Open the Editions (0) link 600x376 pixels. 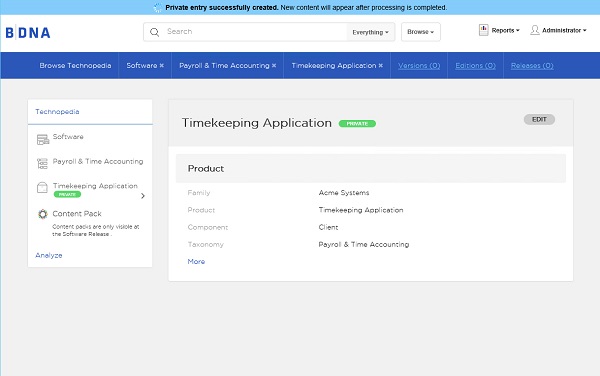475,65
